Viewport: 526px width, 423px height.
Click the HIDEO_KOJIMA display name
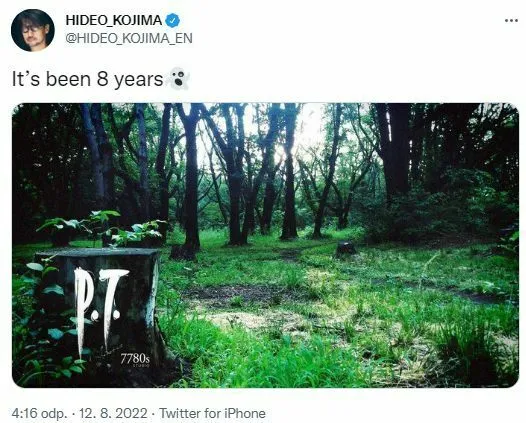point(114,20)
